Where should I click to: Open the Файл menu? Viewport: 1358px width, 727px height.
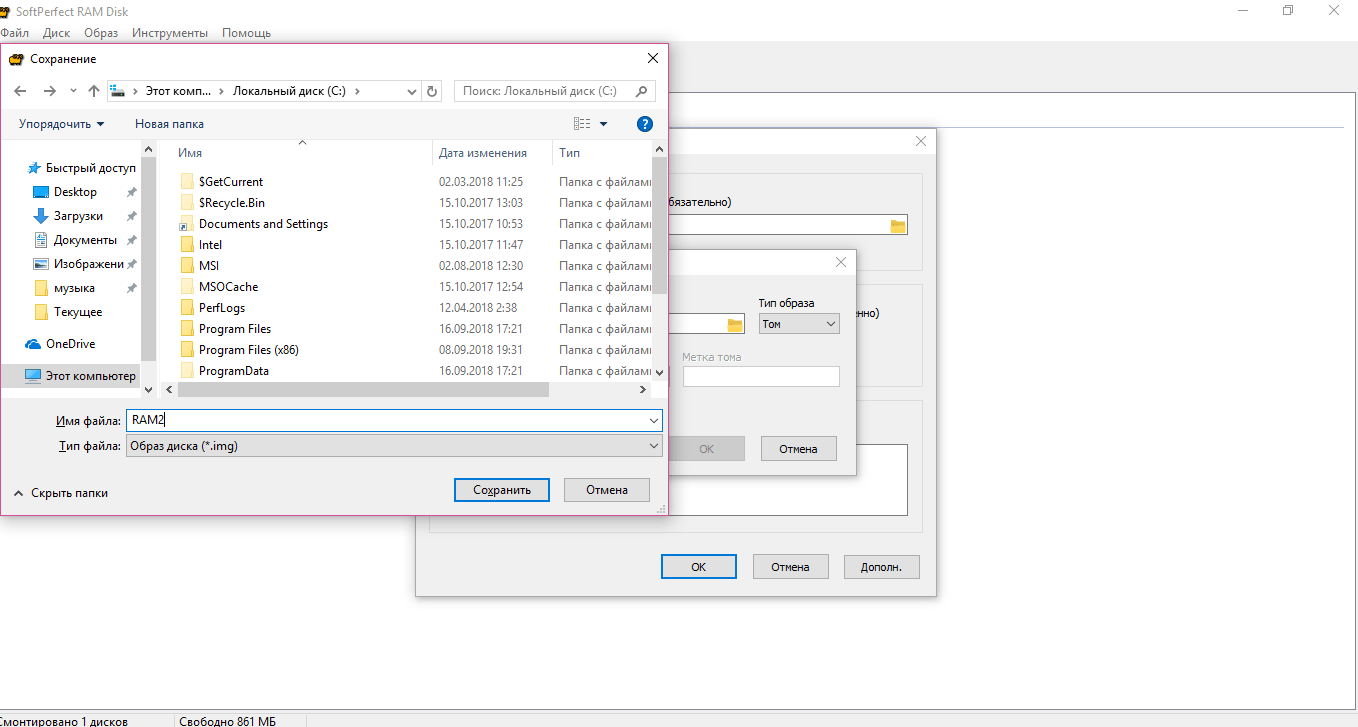(15, 33)
